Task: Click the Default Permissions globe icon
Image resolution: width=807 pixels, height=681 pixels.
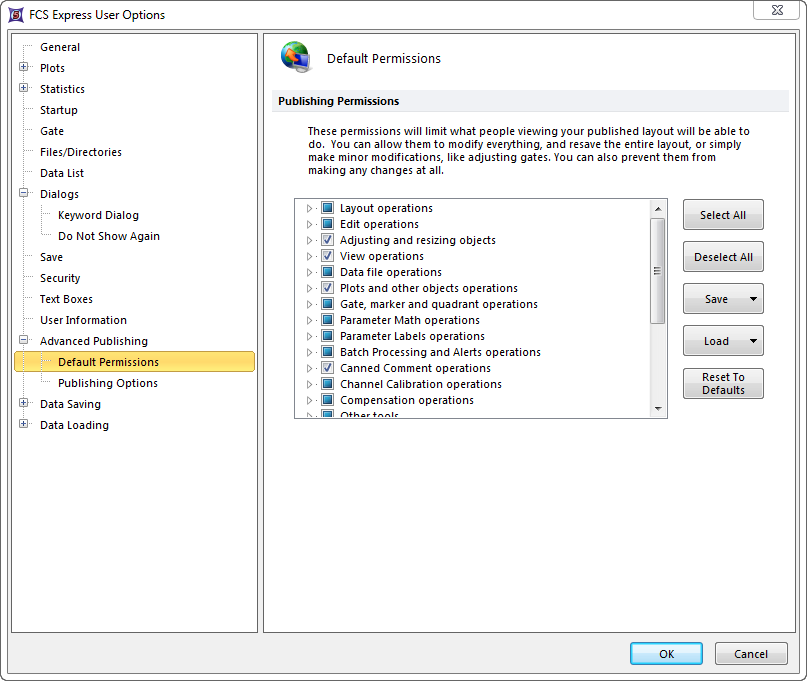Action: [296, 58]
